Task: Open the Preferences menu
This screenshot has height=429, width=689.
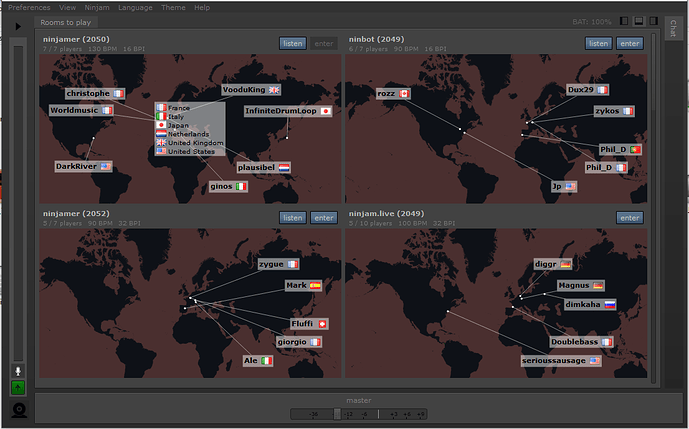Action: (29, 7)
